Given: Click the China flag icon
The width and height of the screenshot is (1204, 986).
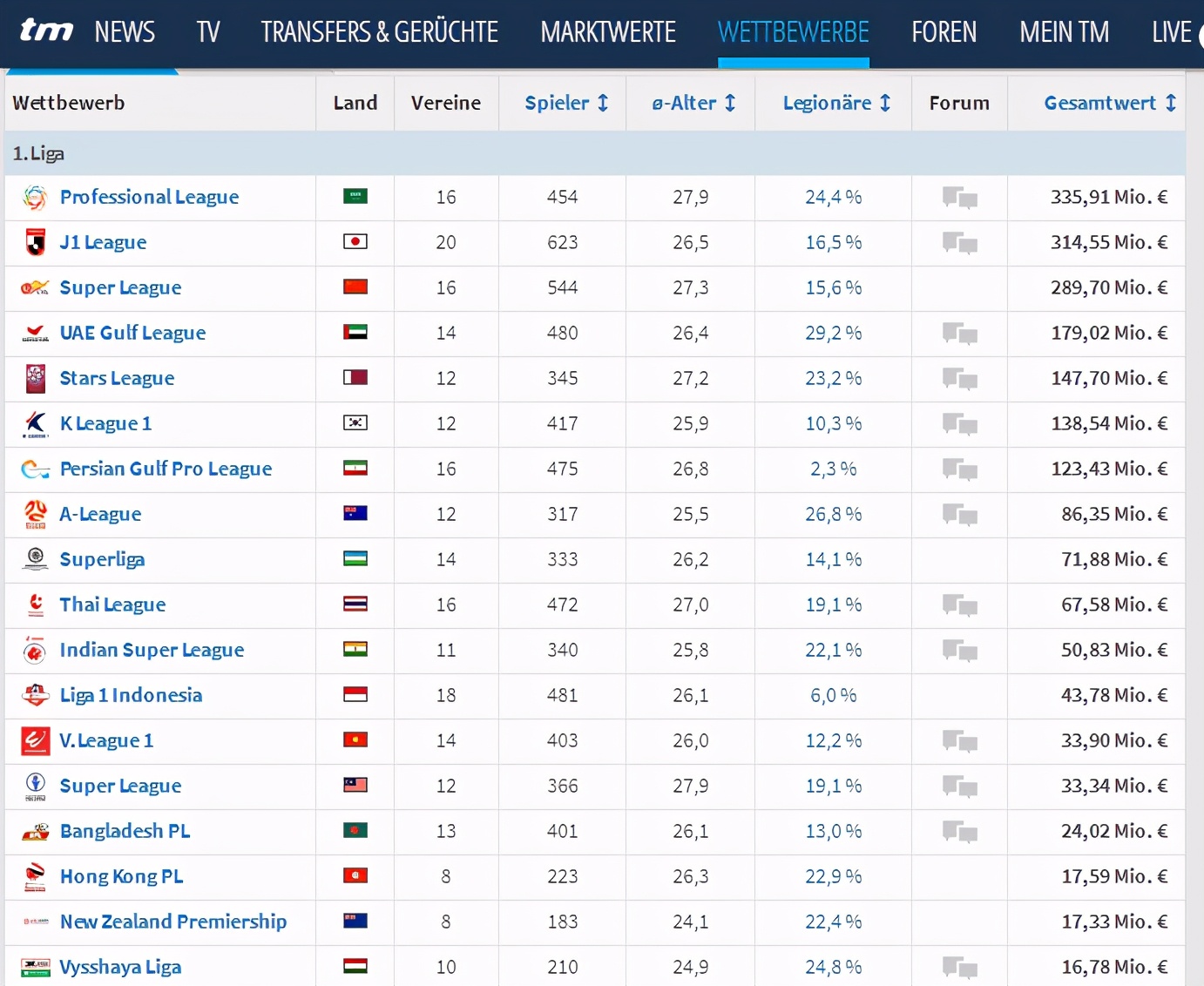Looking at the screenshot, I should [x=355, y=287].
